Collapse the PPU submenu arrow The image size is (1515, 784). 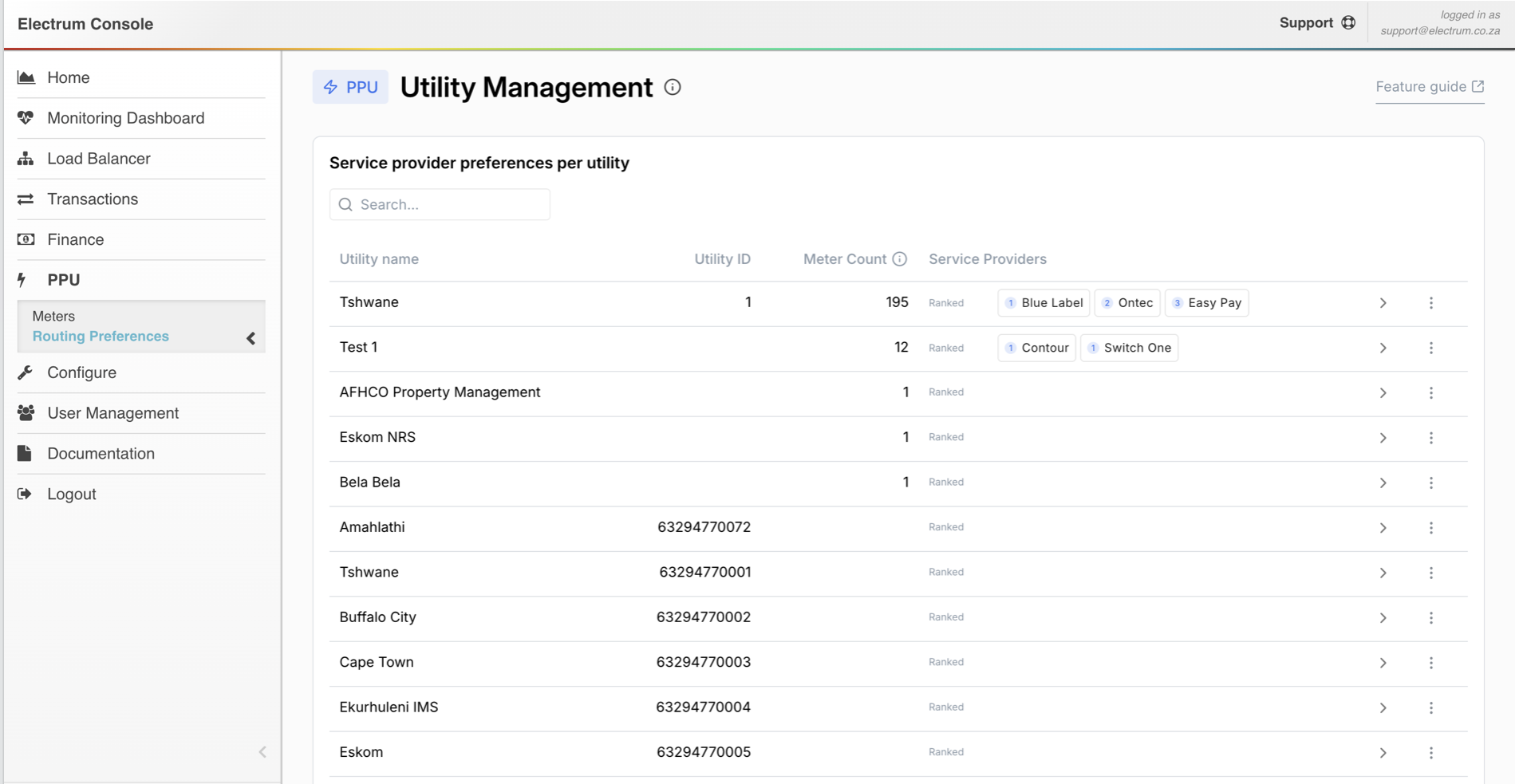(x=251, y=338)
